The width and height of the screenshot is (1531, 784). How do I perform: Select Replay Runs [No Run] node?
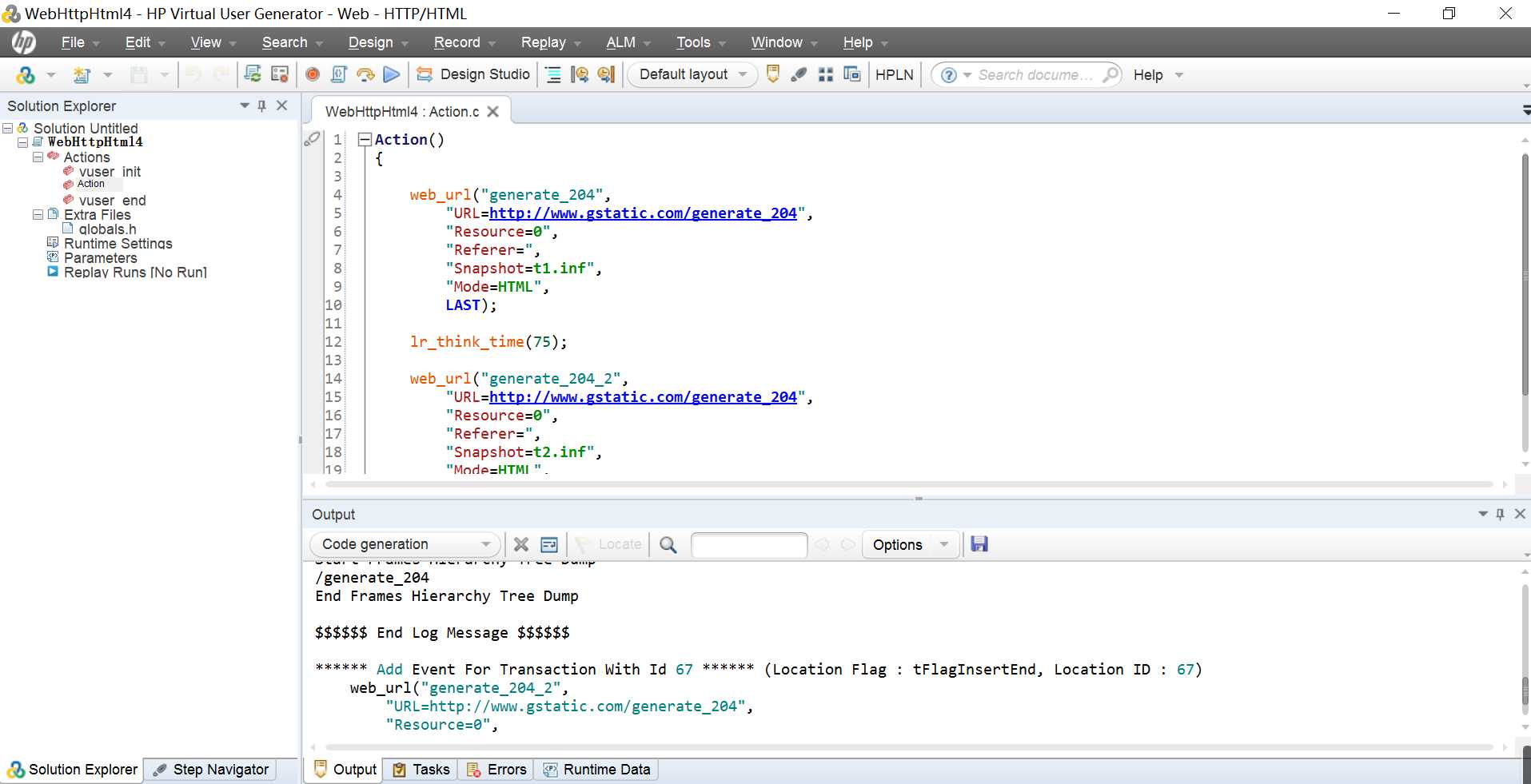135,272
